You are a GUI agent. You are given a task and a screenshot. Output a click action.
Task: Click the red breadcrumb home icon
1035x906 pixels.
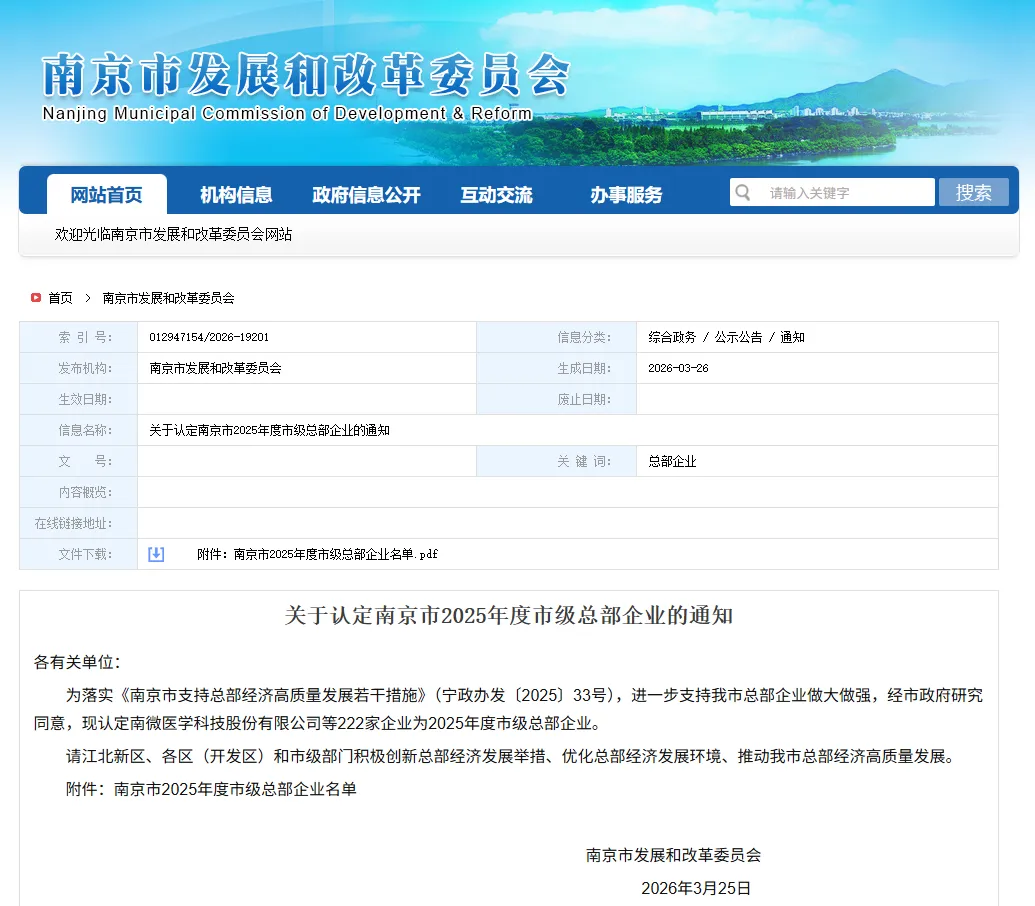pyautogui.click(x=36, y=298)
